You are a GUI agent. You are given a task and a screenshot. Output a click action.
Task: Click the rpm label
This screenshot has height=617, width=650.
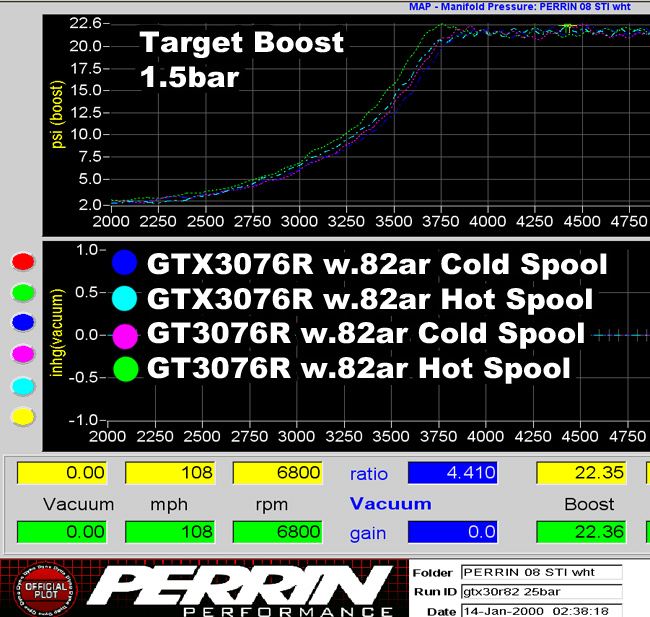[x=272, y=505]
